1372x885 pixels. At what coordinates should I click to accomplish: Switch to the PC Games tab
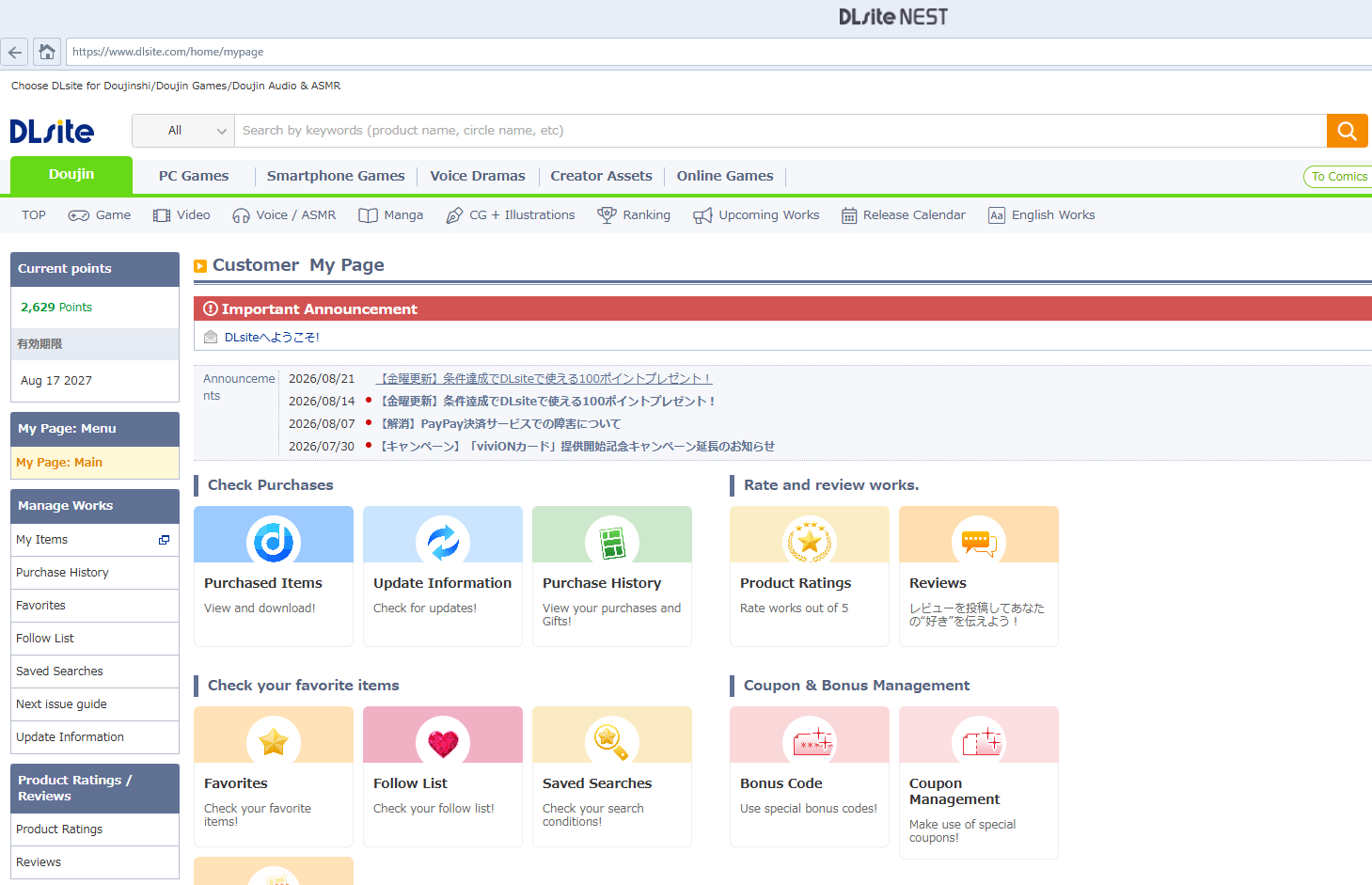(194, 176)
